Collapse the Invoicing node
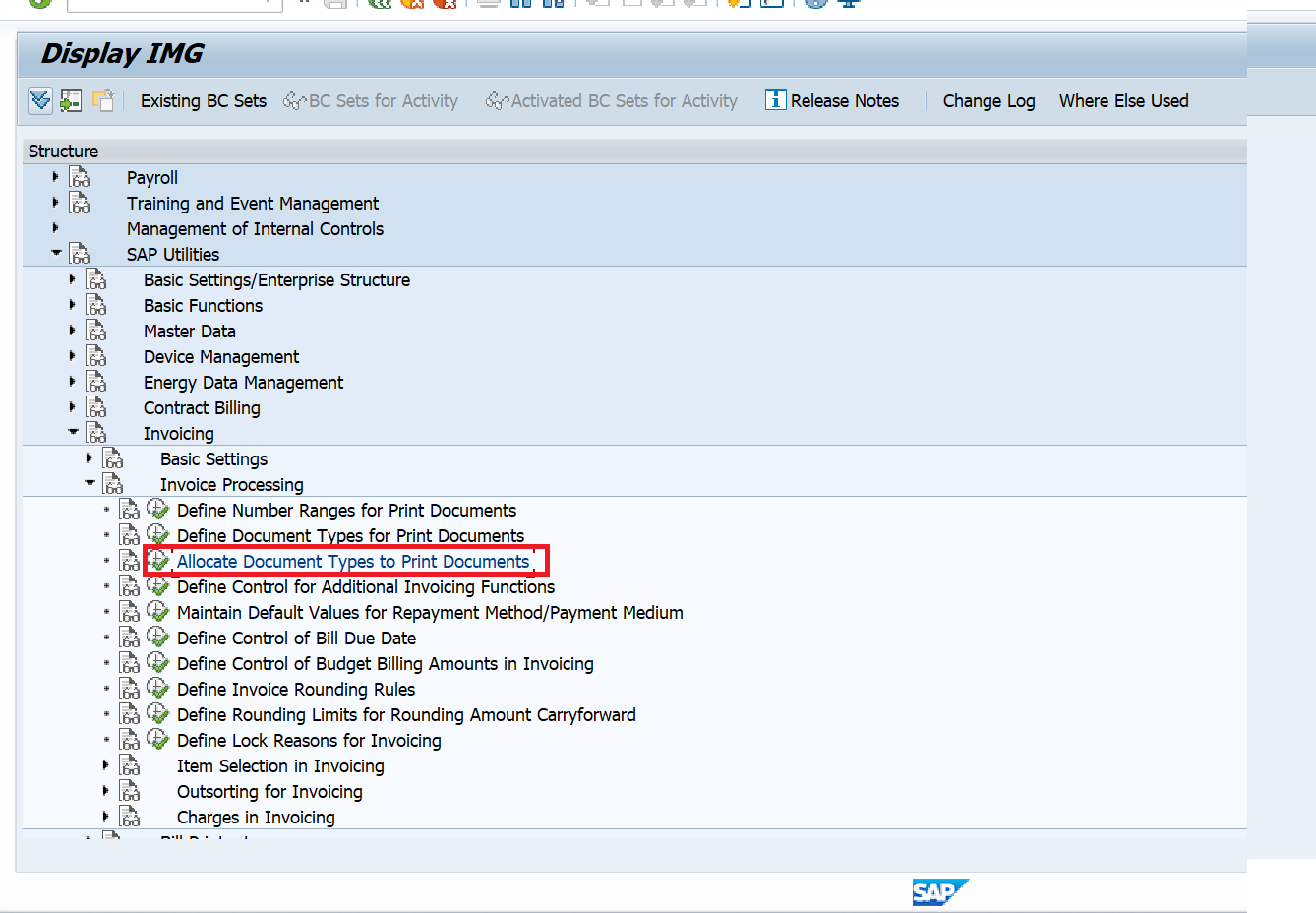Viewport: 1316px width, 913px height. (x=73, y=432)
